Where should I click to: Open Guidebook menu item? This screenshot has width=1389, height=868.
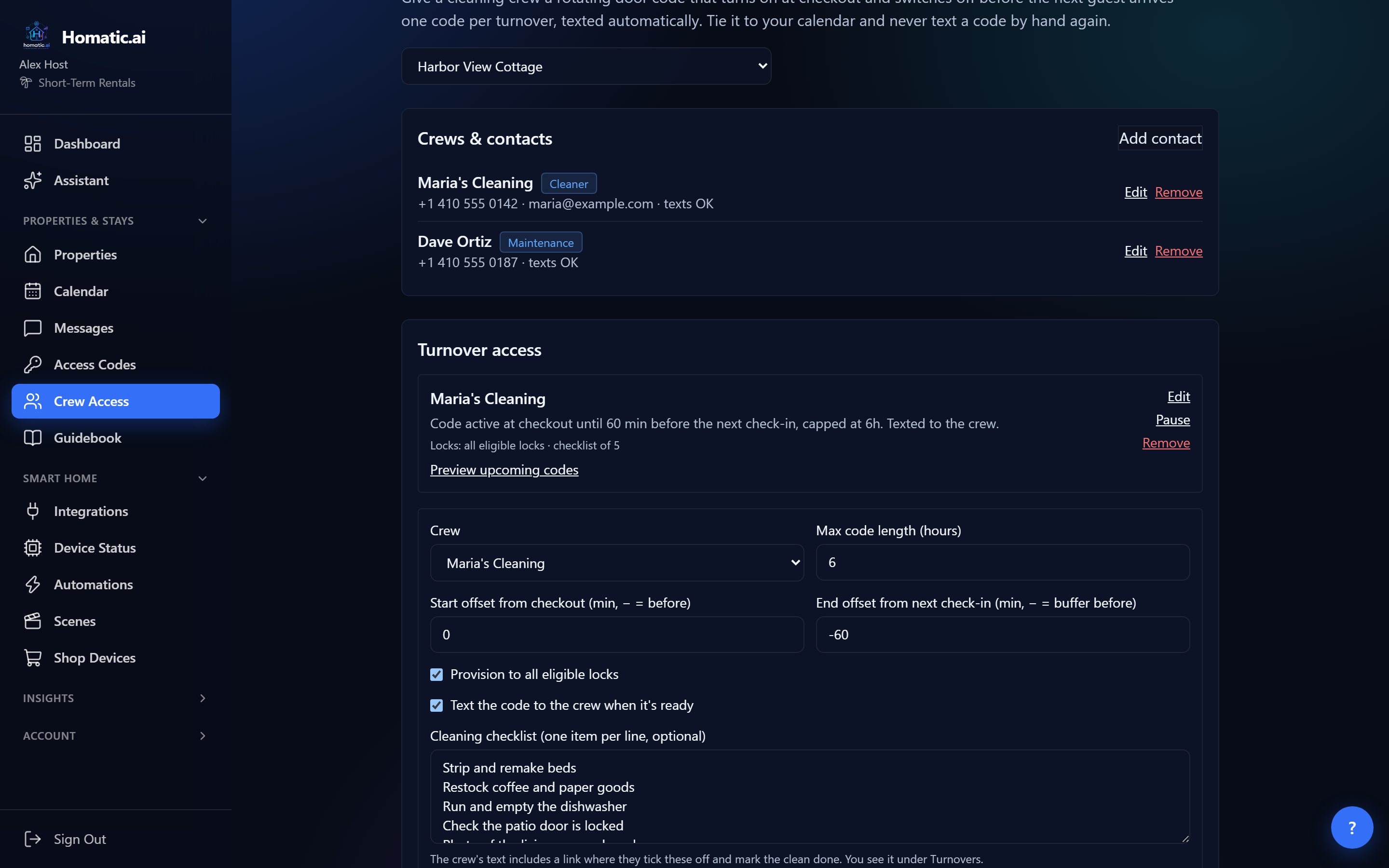coord(115,438)
